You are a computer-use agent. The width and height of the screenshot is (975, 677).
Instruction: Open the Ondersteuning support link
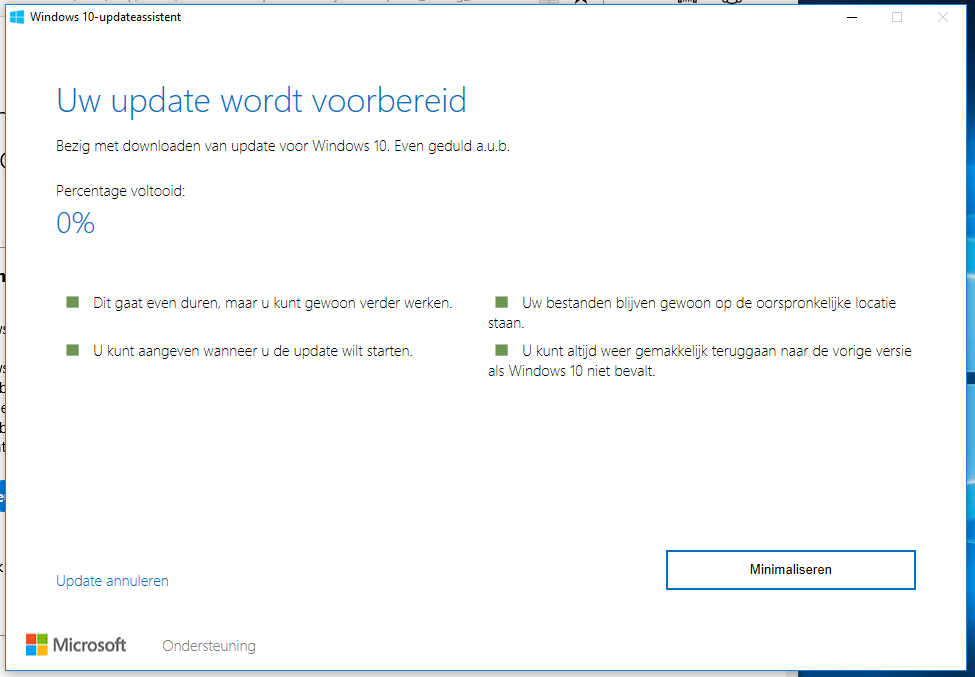point(209,646)
